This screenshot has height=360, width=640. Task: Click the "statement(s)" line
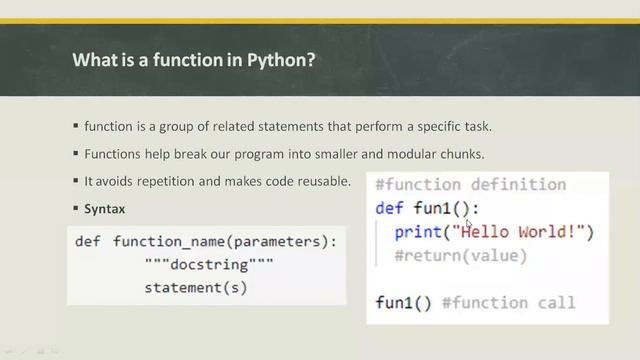pyautogui.click(x=196, y=288)
